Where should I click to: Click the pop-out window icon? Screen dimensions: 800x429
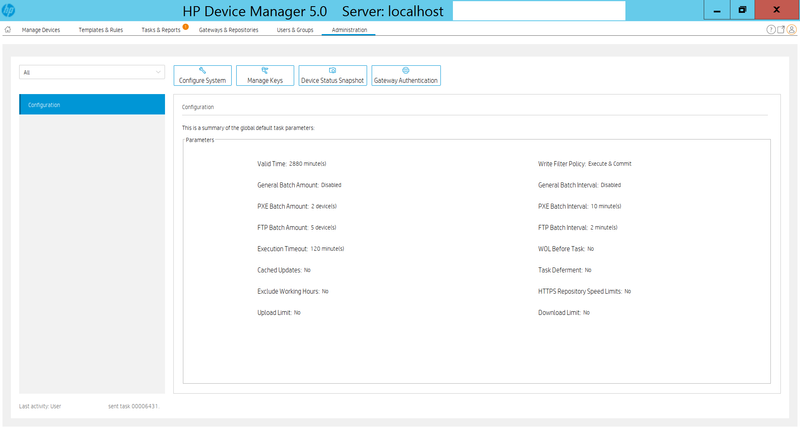coord(781,30)
